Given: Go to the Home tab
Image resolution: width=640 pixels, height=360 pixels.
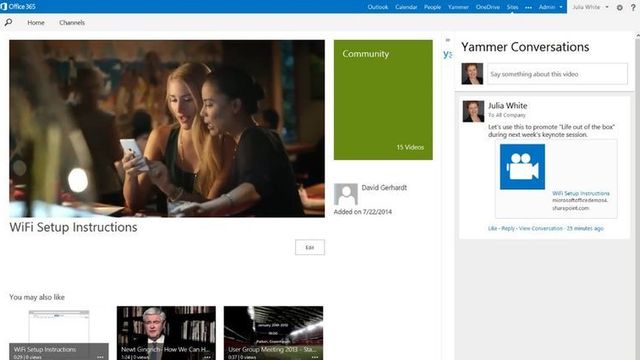Looking at the screenshot, I should click(x=36, y=23).
